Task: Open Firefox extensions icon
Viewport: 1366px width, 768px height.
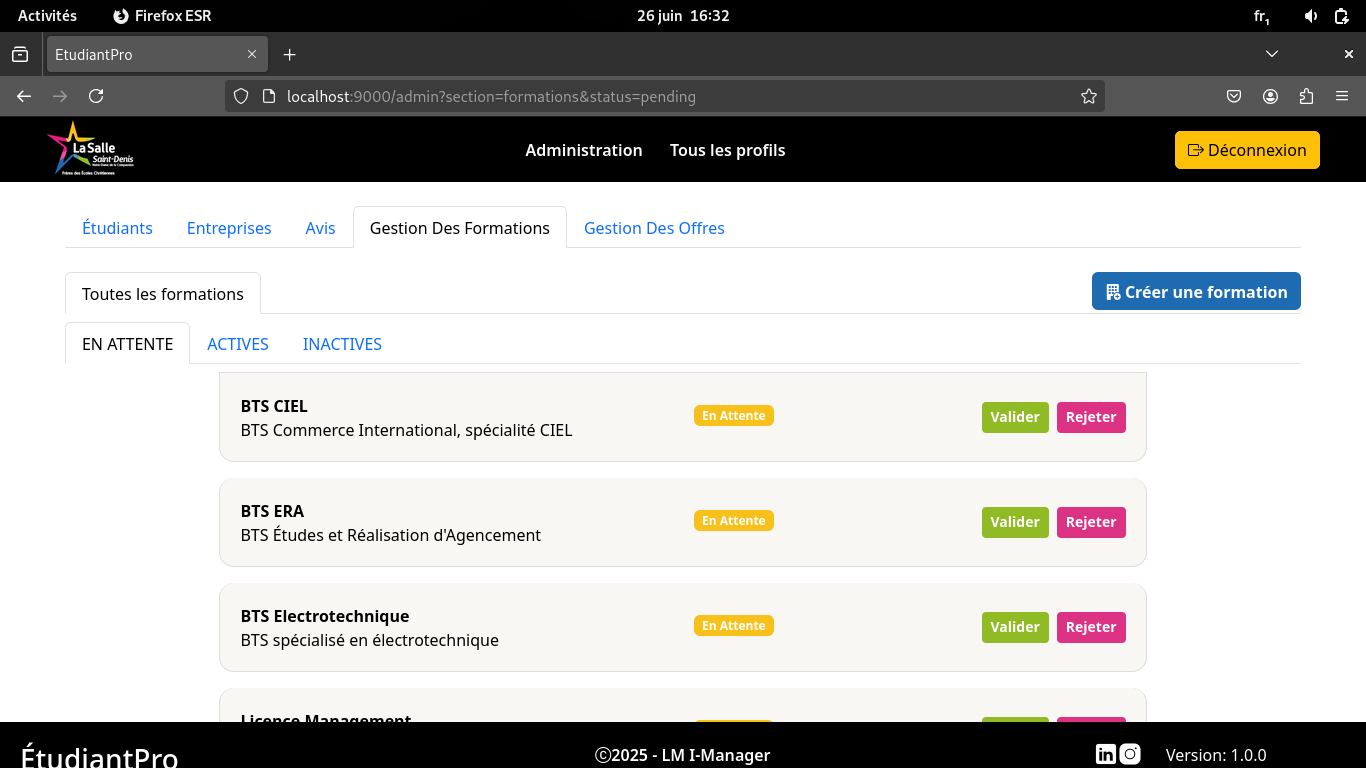Action: pos(1306,97)
